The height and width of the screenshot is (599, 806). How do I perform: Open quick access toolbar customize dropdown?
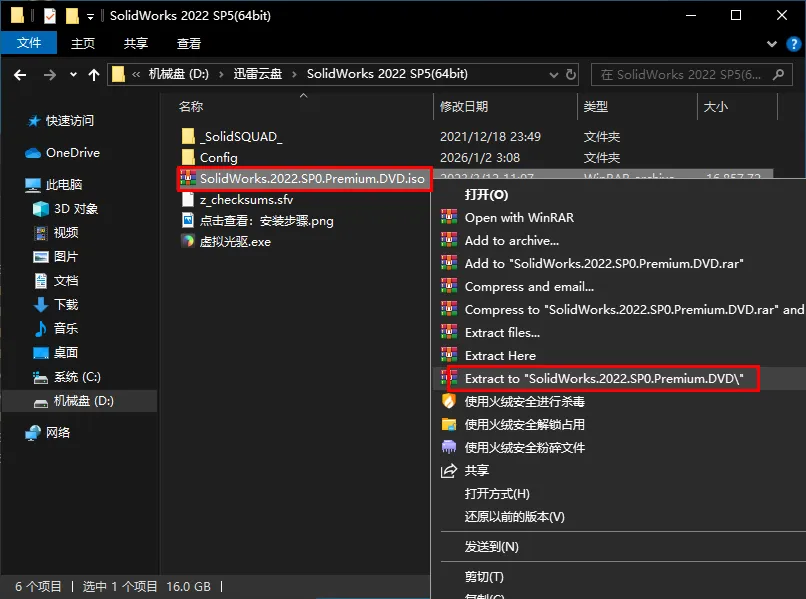pos(90,16)
